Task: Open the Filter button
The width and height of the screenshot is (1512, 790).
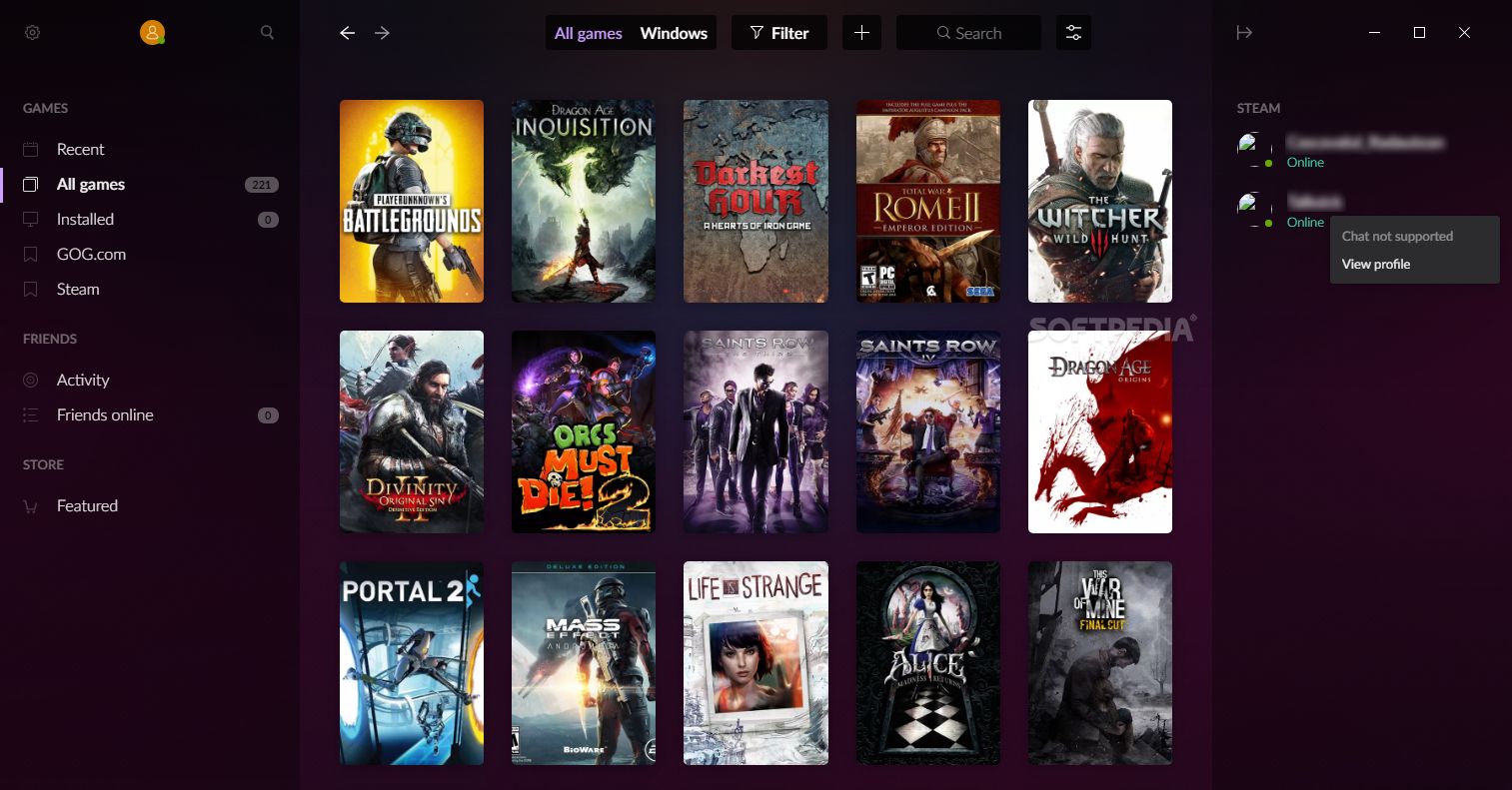Action: 778,33
